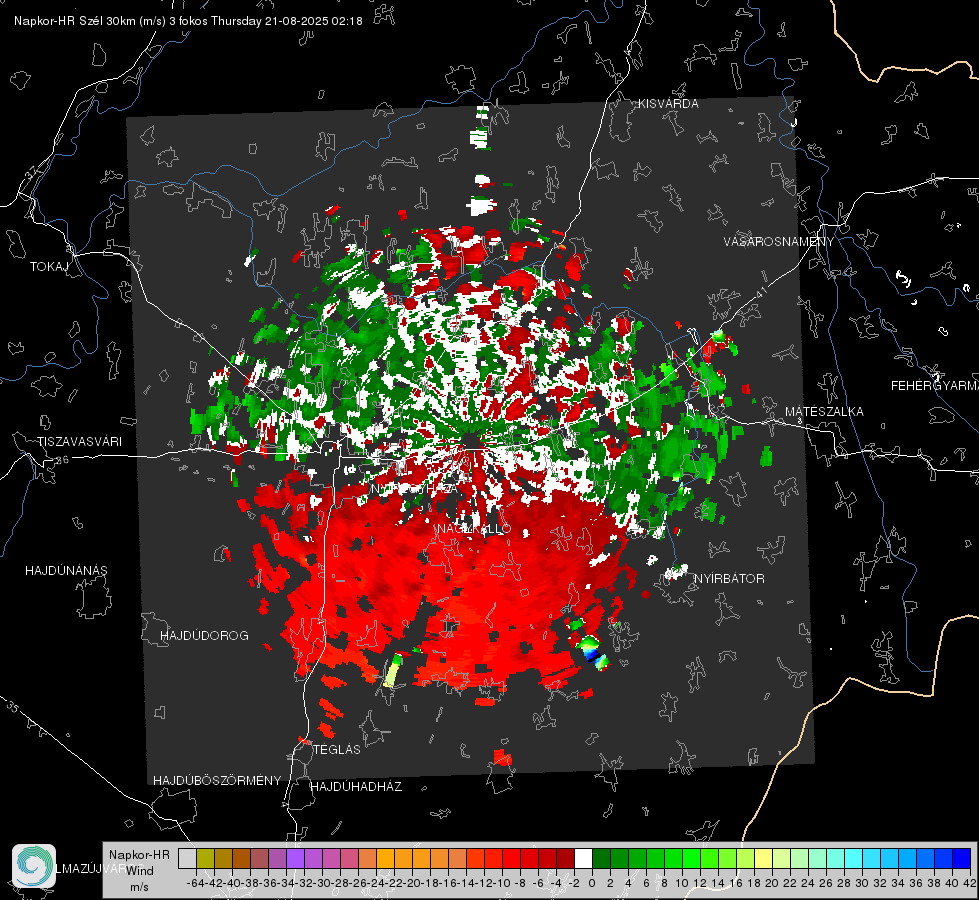Click road number 36 marker
This screenshot has height=900, width=979.
(x=62, y=459)
